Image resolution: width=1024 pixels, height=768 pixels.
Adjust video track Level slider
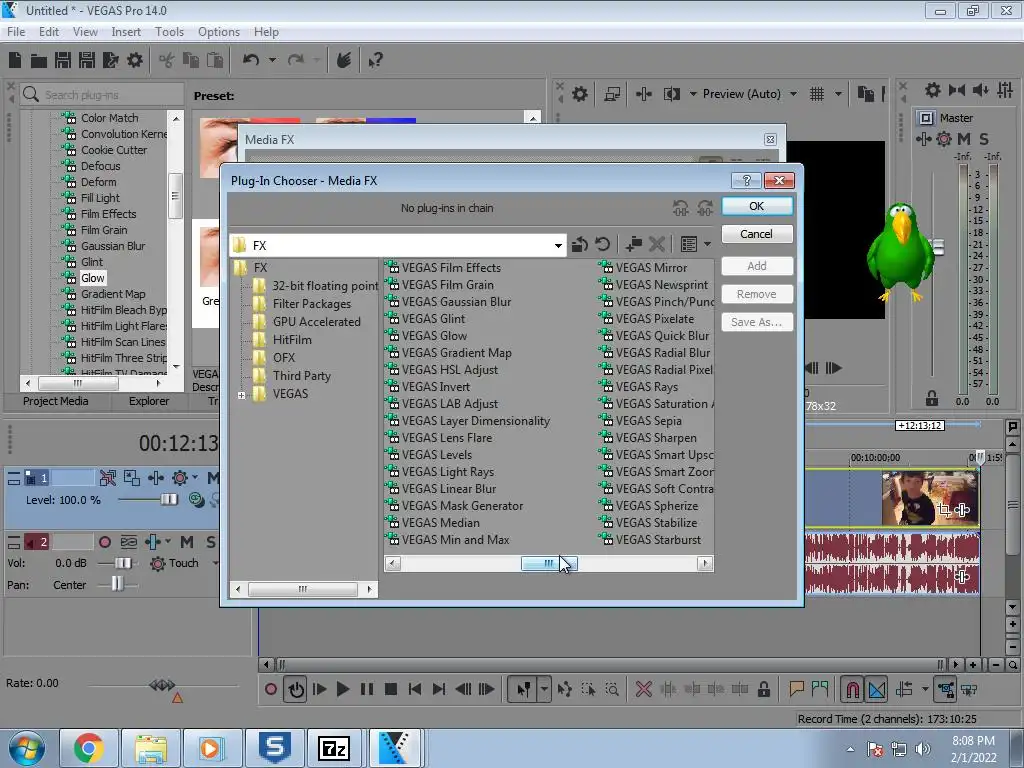click(168, 500)
